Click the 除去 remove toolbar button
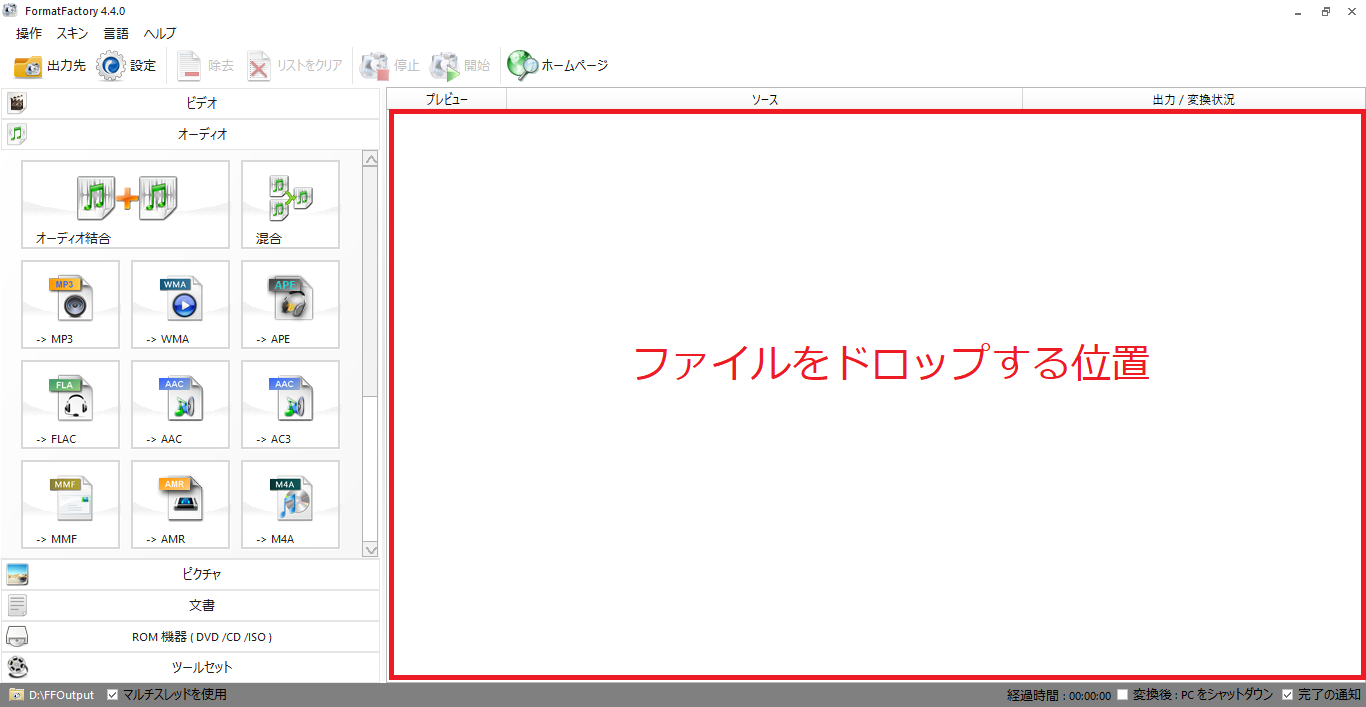Viewport: 1366px width, 707px height. tap(205, 66)
